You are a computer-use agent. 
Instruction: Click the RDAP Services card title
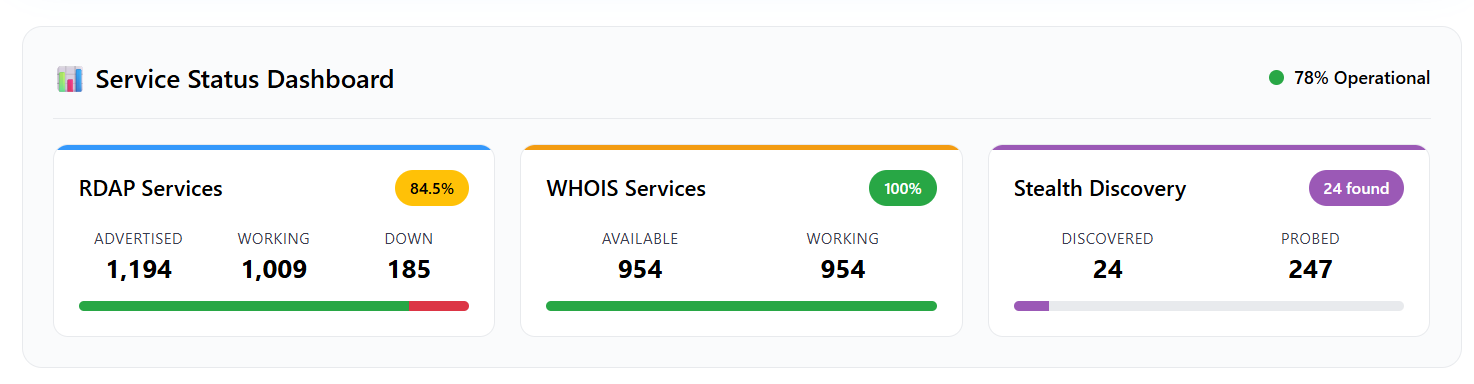click(x=151, y=188)
